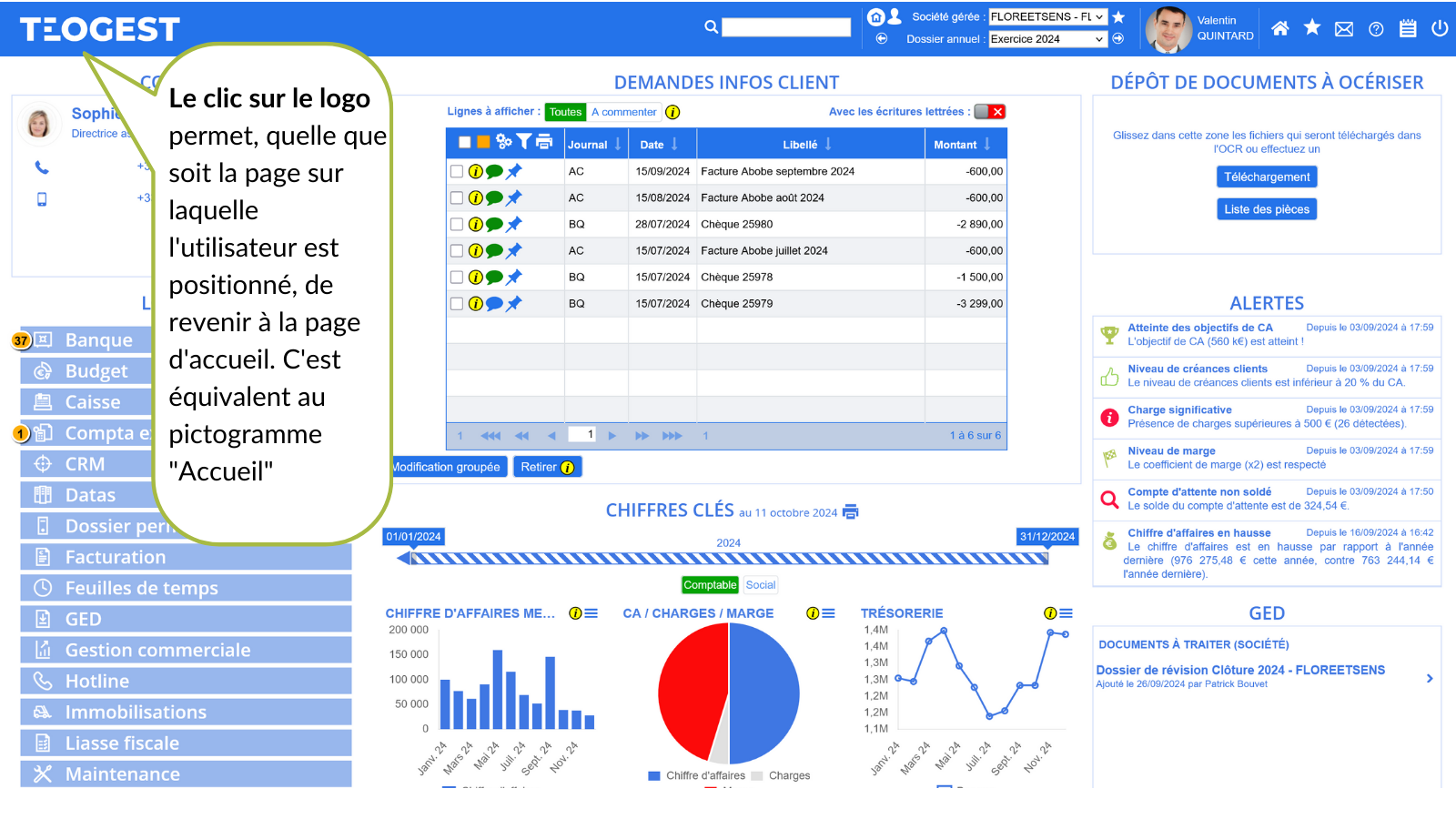The height and width of the screenshot is (819, 1456).
Task: Open the Société gérée dropdown
Action: [x=1046, y=16]
